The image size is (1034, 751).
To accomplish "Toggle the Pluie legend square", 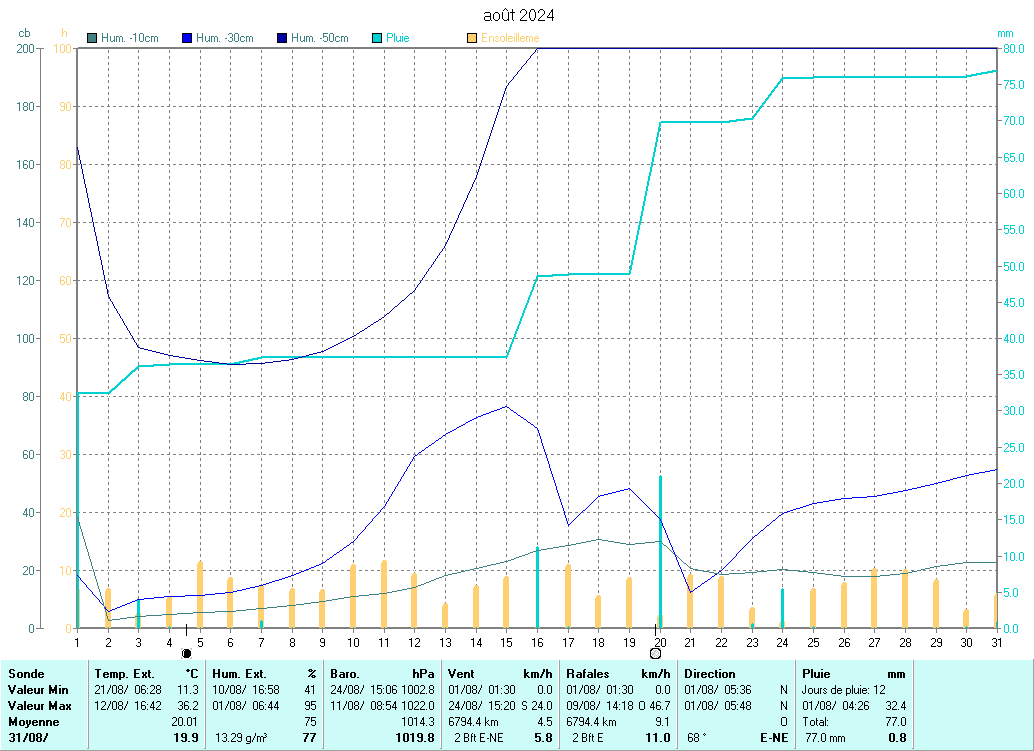I will pos(378,38).
